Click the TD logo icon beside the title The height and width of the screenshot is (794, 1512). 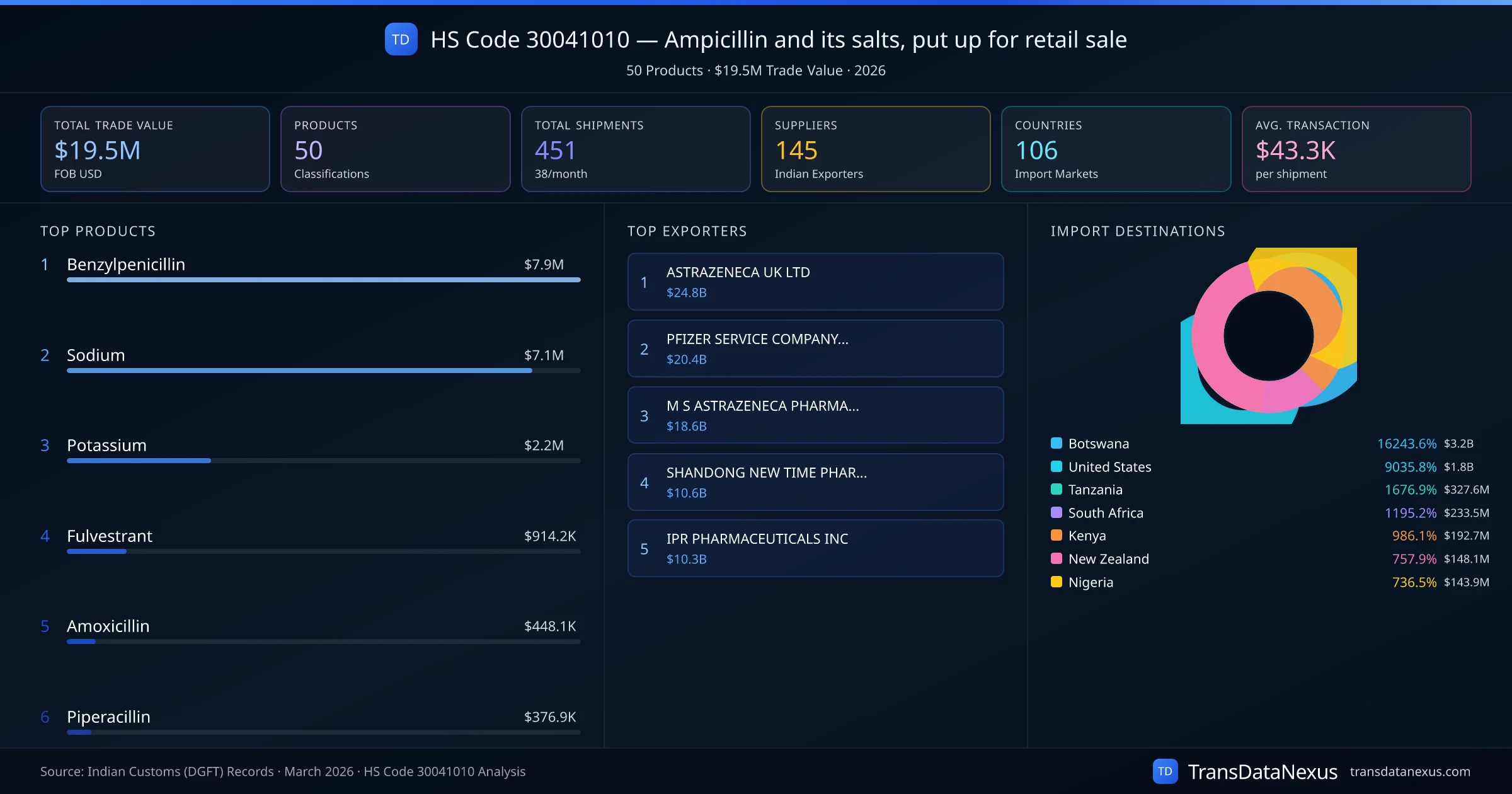401,39
